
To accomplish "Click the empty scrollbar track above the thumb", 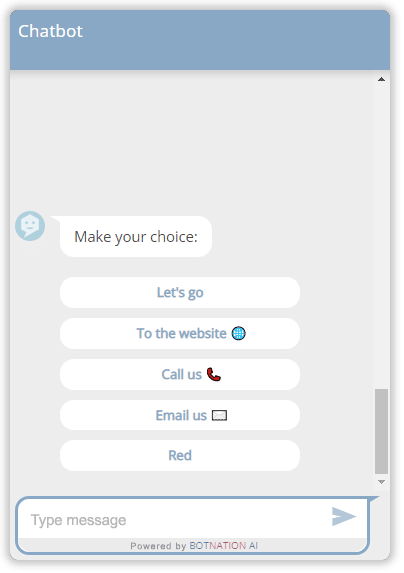I will [381, 236].
